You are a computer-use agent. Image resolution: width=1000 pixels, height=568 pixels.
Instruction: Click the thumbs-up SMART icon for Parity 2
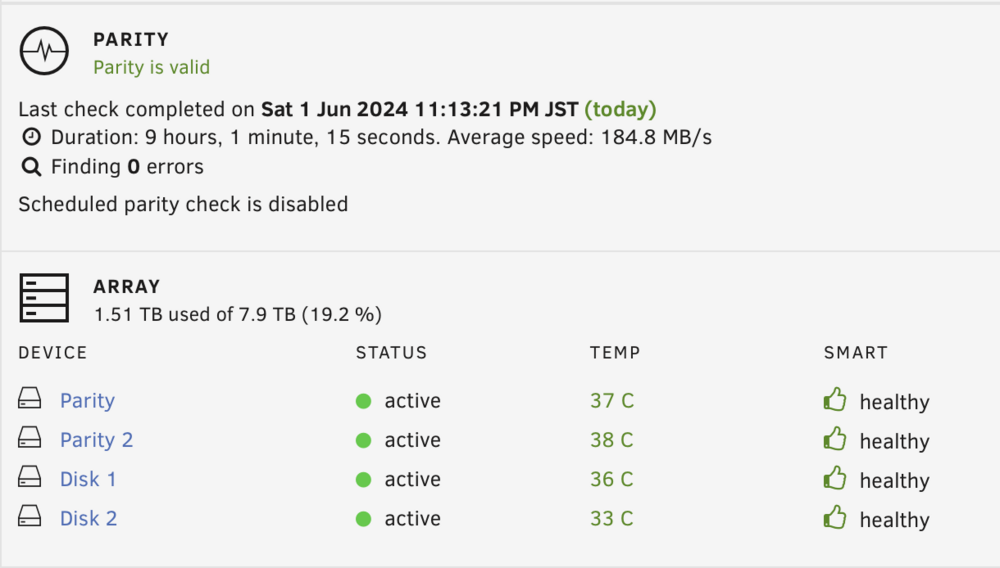[x=835, y=439]
